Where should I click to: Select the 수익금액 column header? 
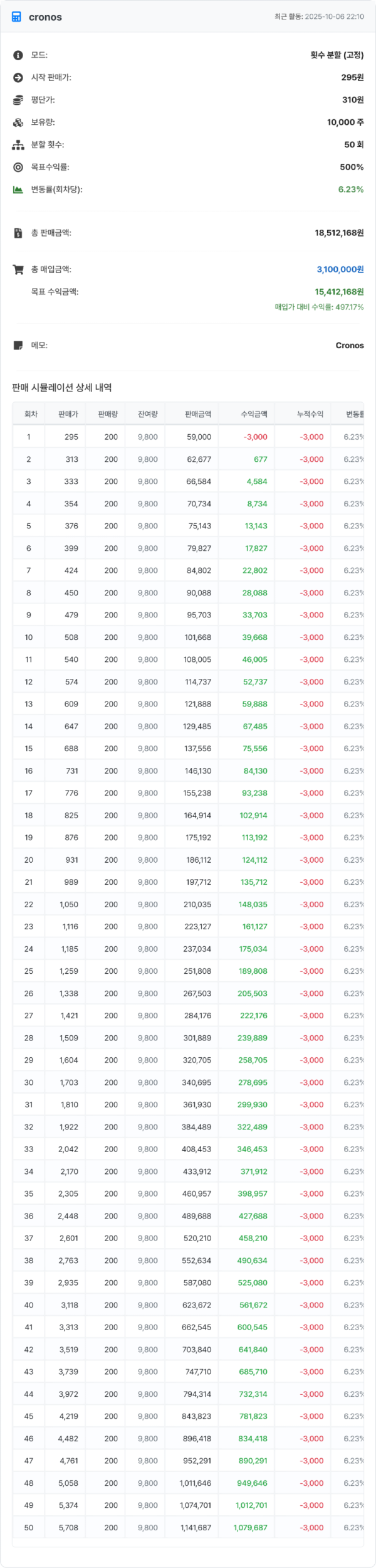(x=254, y=414)
